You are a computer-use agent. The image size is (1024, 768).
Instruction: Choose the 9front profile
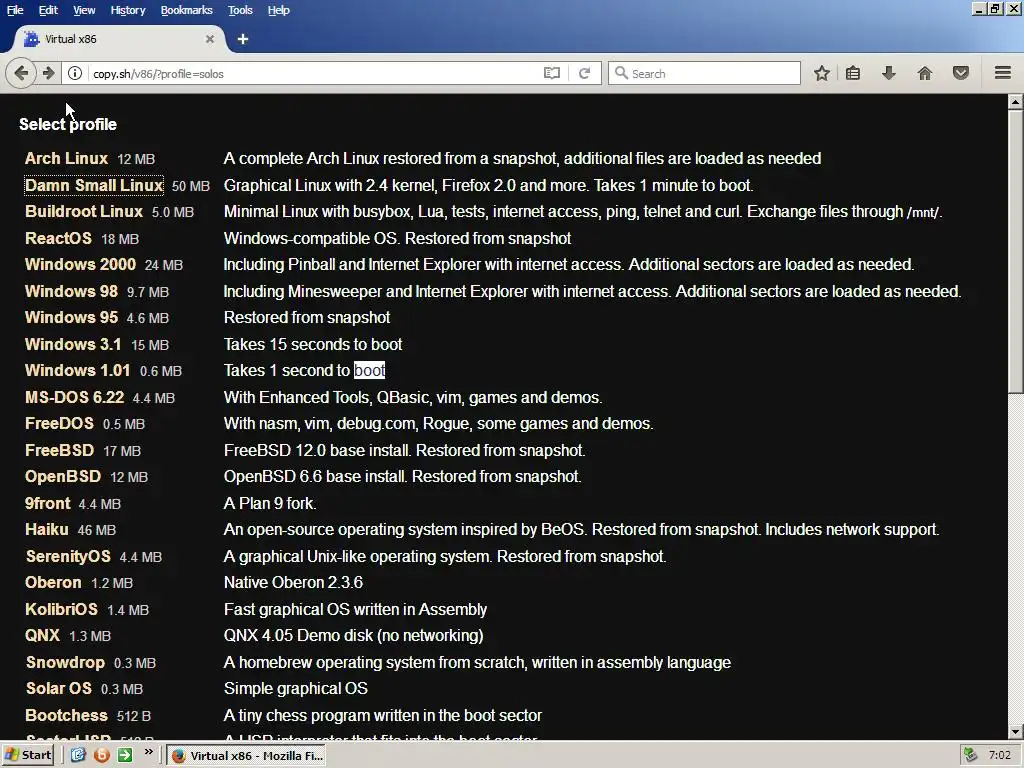click(x=48, y=504)
